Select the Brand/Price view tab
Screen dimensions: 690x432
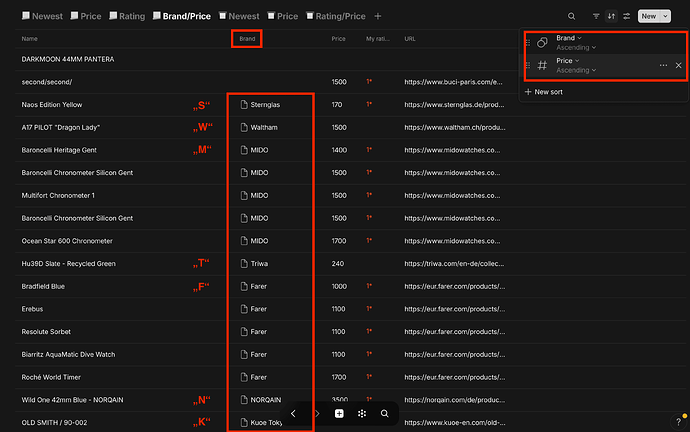point(182,16)
